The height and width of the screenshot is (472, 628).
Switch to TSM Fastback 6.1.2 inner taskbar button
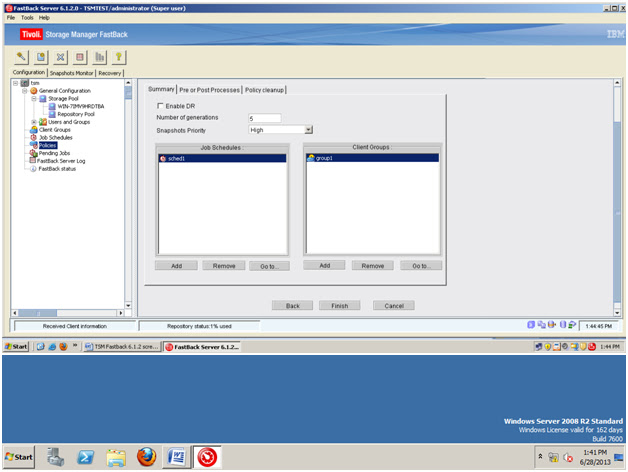click(122, 347)
